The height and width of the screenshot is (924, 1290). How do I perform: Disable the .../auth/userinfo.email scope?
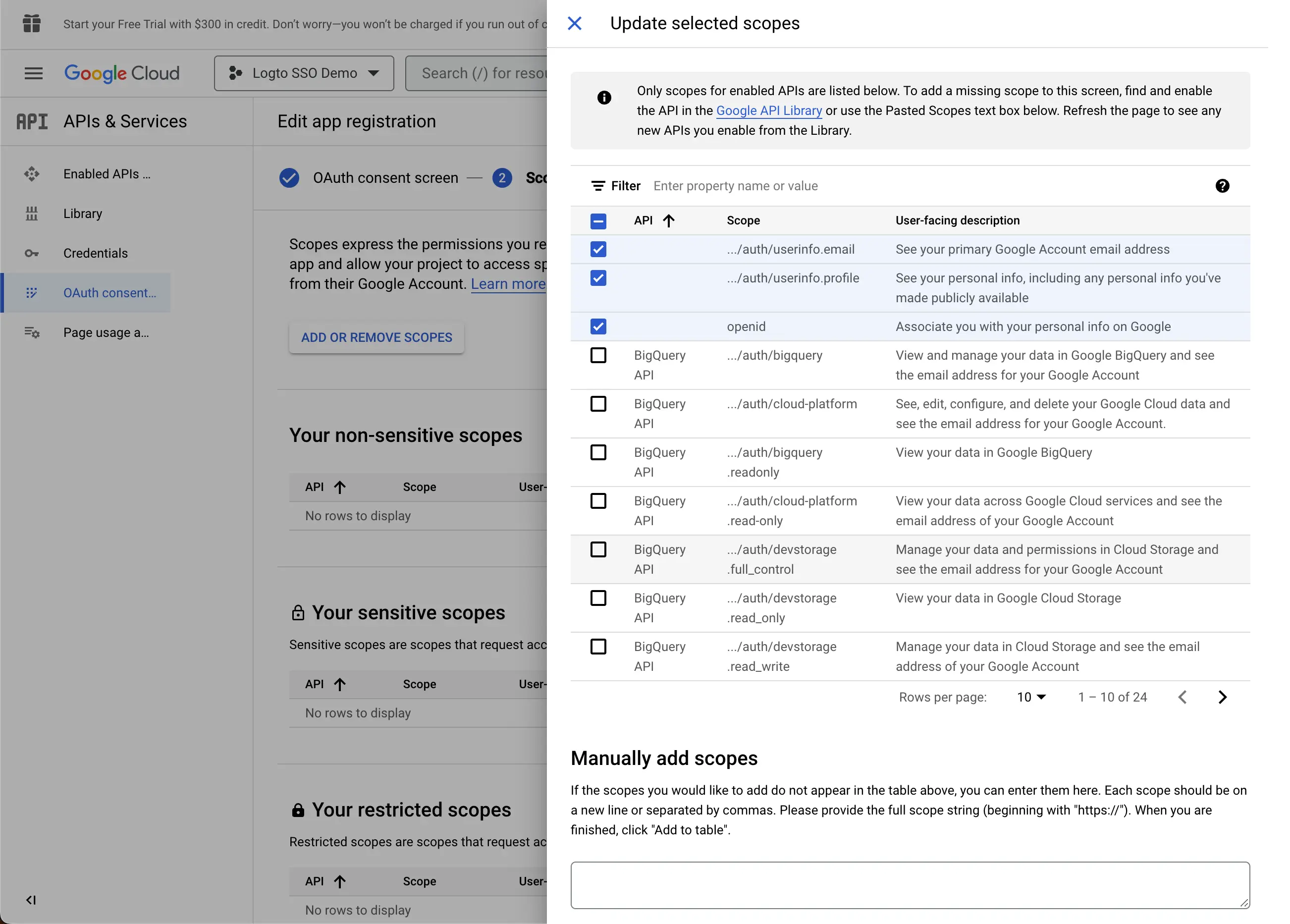pyautogui.click(x=599, y=249)
